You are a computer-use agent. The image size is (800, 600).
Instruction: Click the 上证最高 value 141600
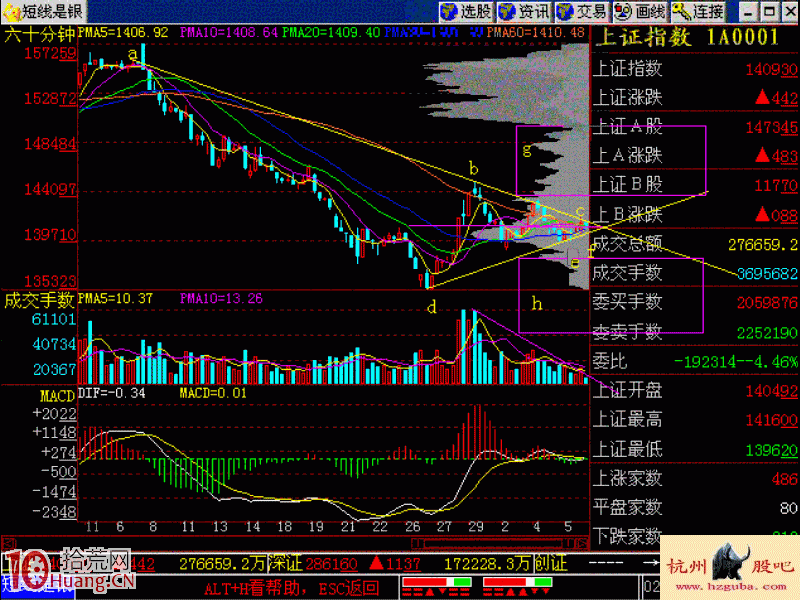(771, 420)
